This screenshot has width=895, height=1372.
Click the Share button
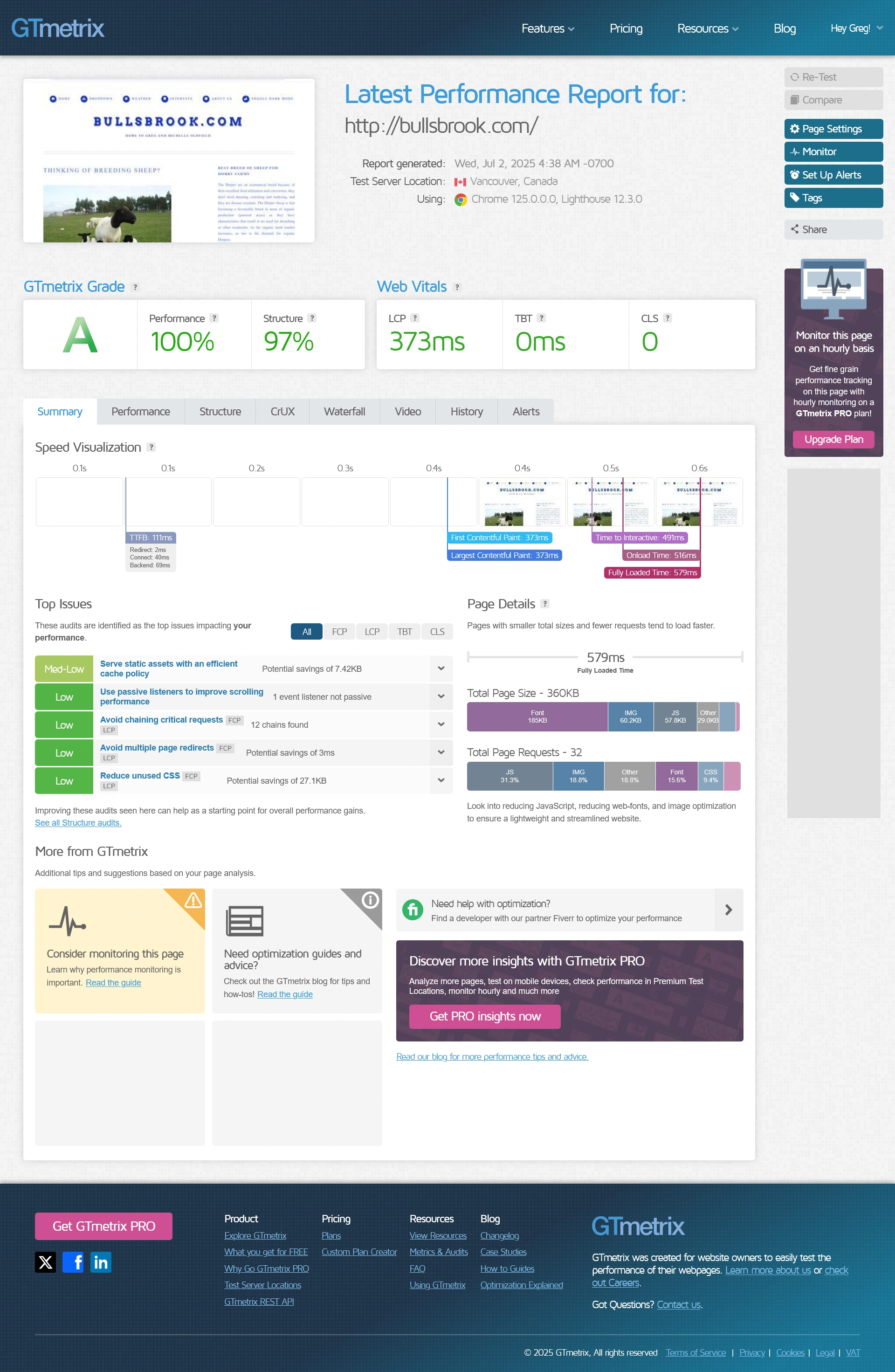click(833, 229)
